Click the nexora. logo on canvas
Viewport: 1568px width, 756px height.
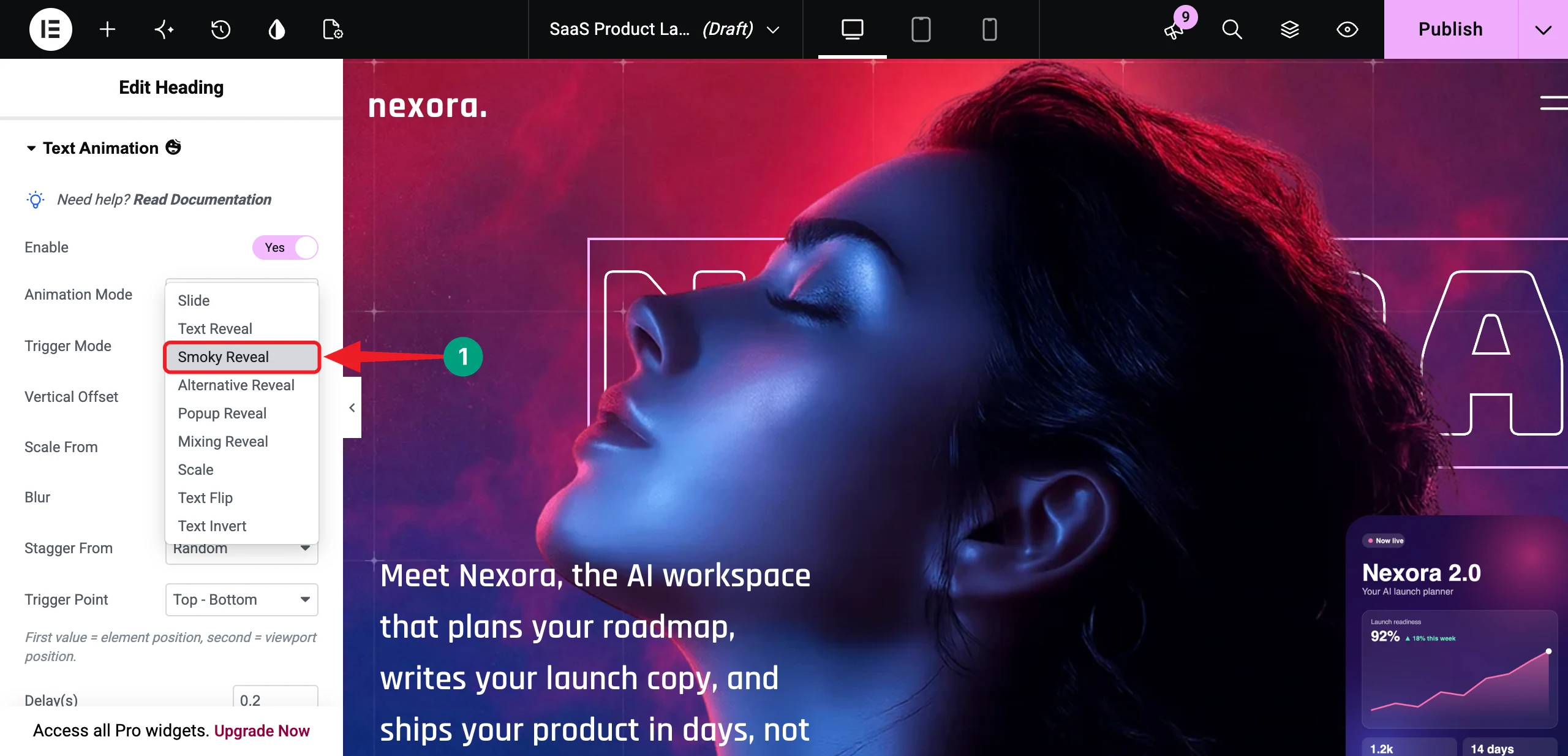[x=428, y=106]
